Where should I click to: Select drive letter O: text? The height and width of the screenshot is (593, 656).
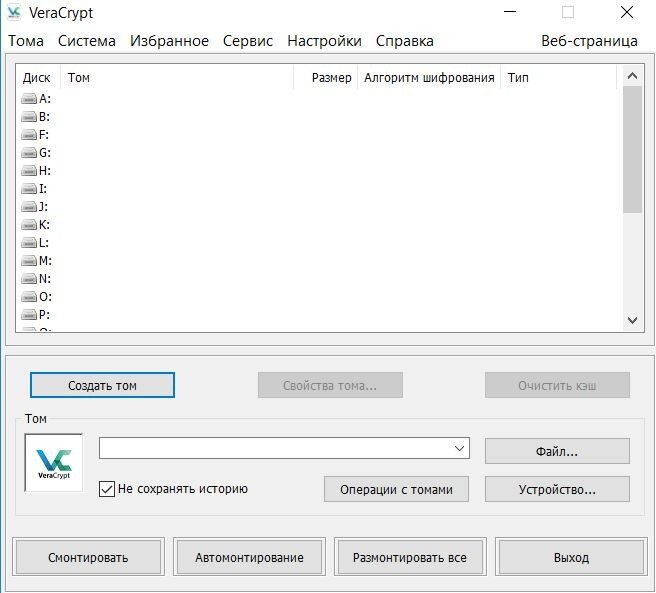pos(45,297)
